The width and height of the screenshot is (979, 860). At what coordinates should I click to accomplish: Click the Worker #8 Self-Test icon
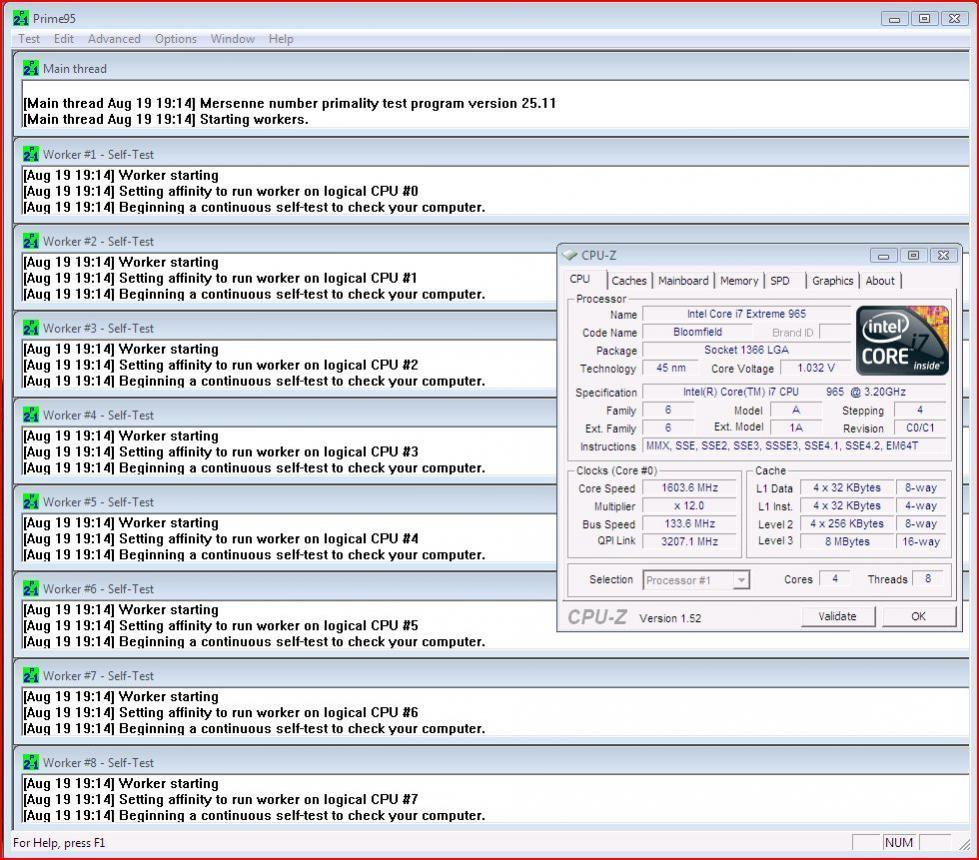coord(31,761)
